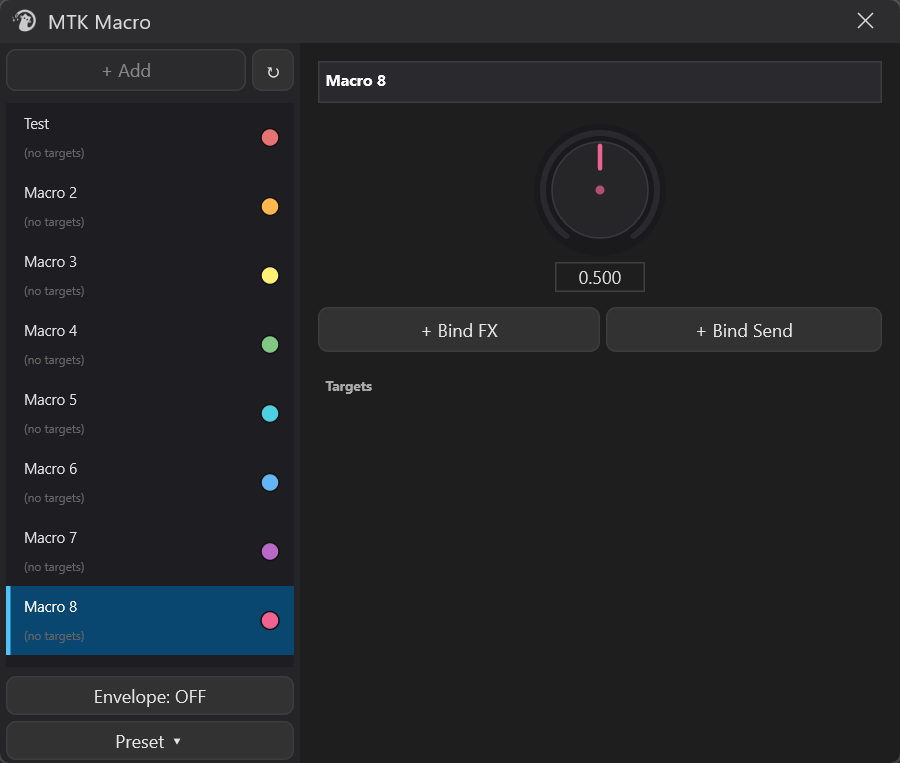Select the Test macro in the list
Image resolution: width=900 pixels, height=763 pixels.
(150, 138)
